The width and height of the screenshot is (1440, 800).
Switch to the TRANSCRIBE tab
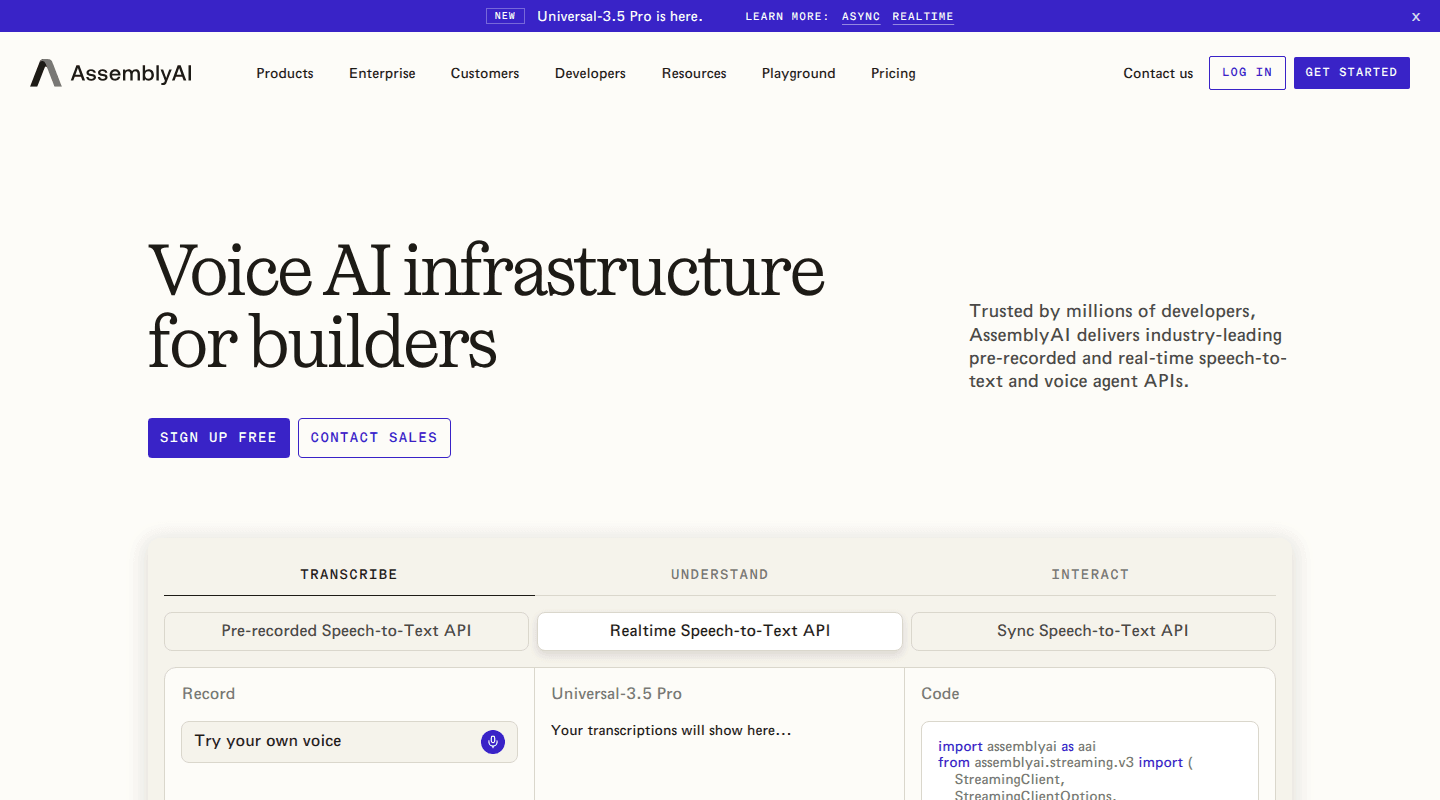349,574
